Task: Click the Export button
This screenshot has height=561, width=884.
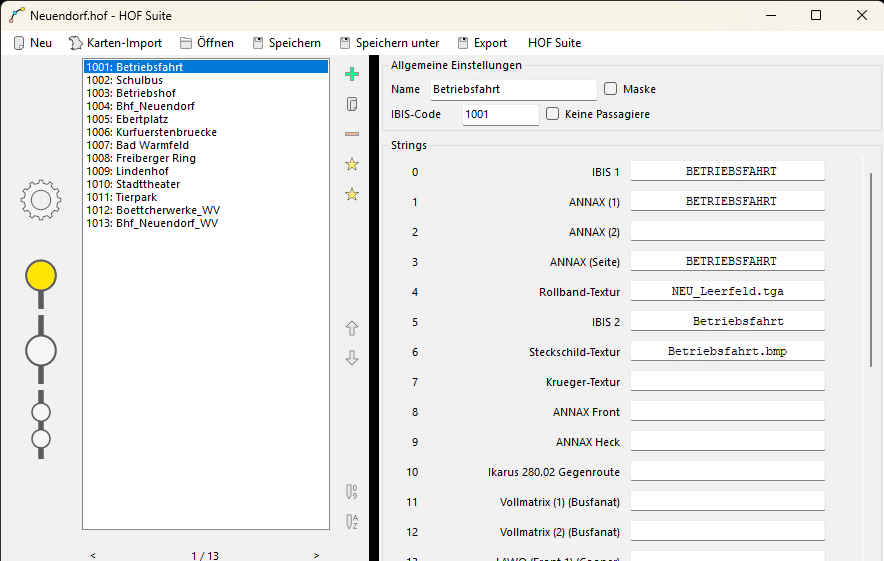Action: coord(483,43)
